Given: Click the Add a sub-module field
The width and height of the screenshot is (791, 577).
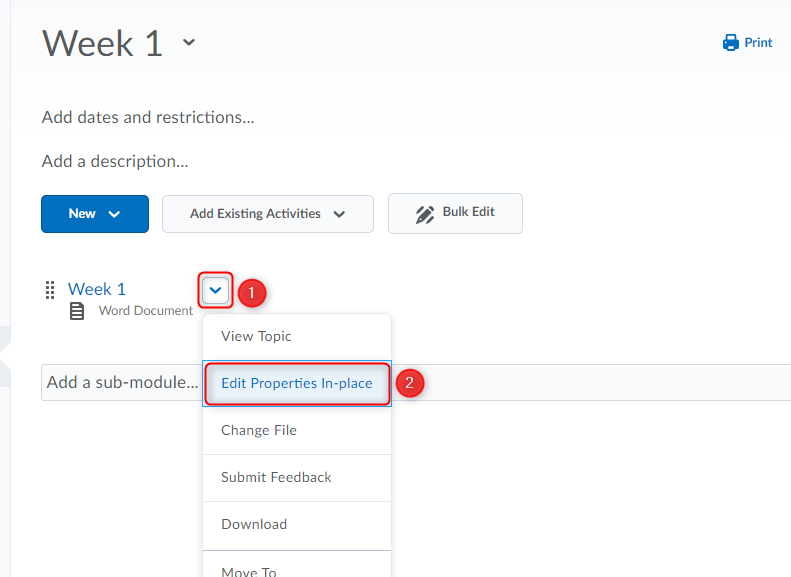Looking at the screenshot, I should 121,383.
